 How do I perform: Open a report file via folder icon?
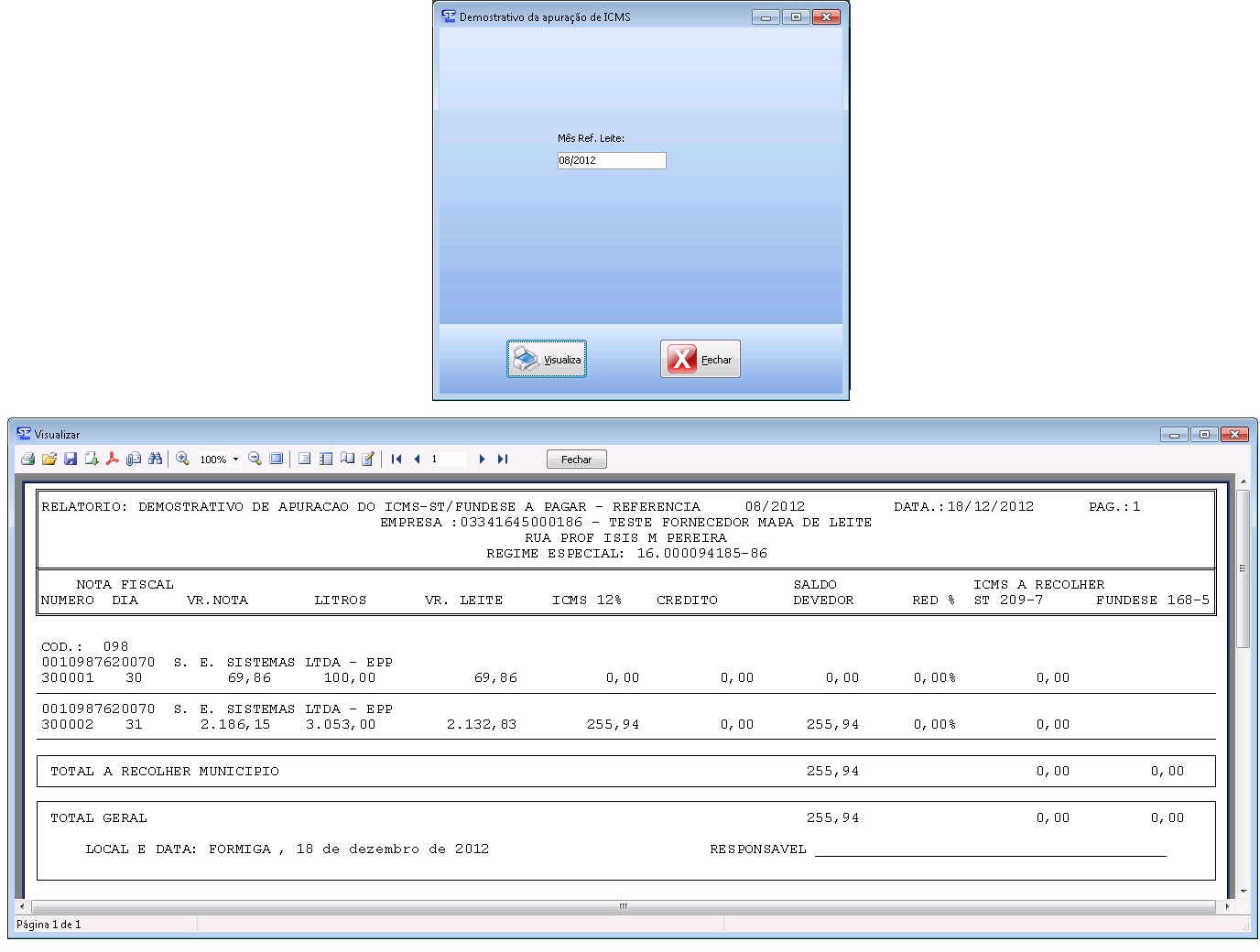[49, 459]
